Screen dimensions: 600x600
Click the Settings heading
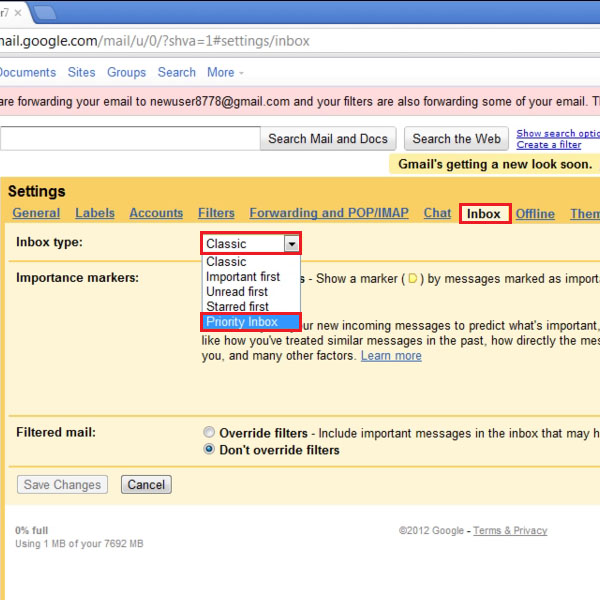(37, 191)
